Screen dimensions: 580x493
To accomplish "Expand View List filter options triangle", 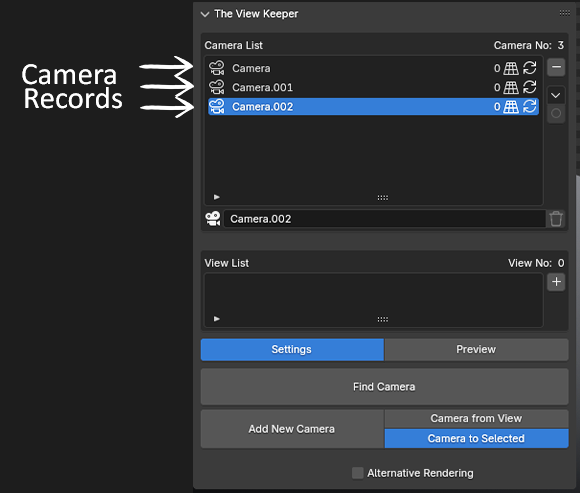I will pyautogui.click(x=217, y=319).
